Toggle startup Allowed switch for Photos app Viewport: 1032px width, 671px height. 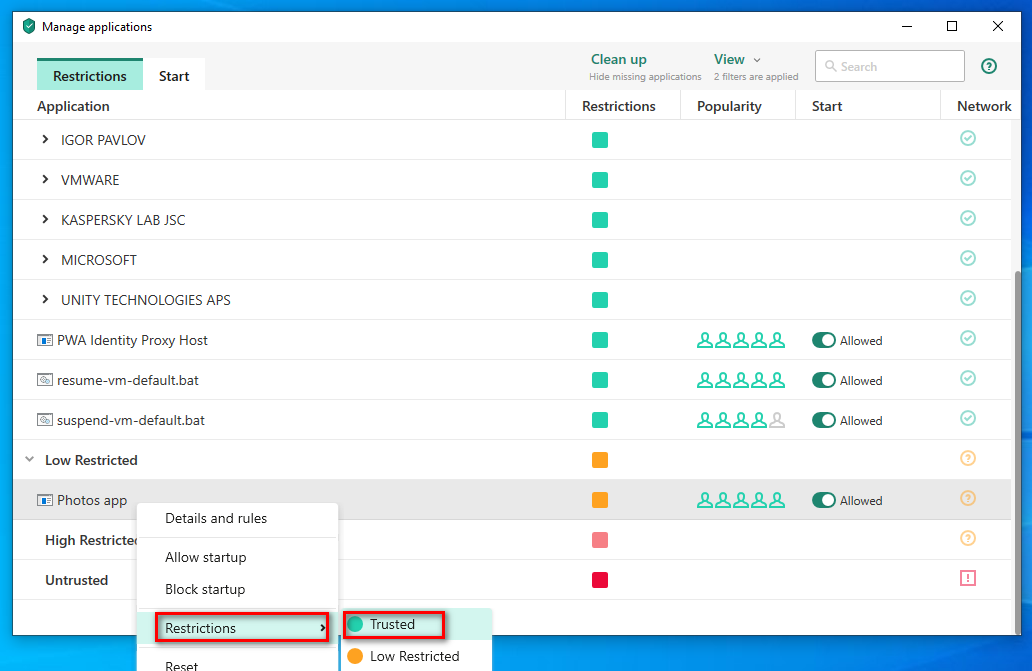pos(823,501)
